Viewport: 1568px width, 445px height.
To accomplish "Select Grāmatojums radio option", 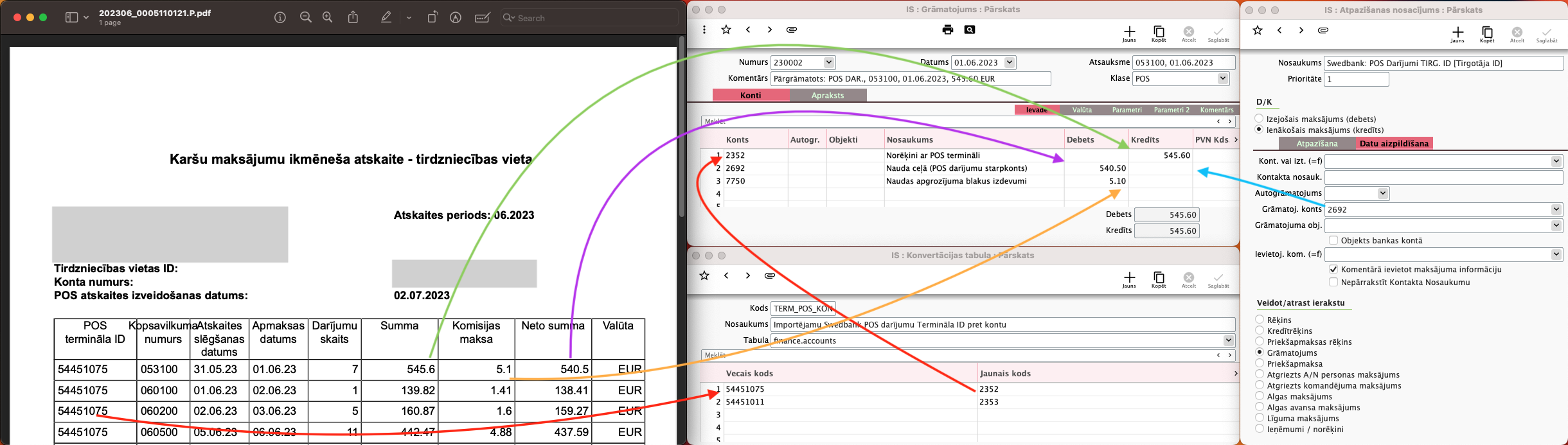I will point(1260,353).
